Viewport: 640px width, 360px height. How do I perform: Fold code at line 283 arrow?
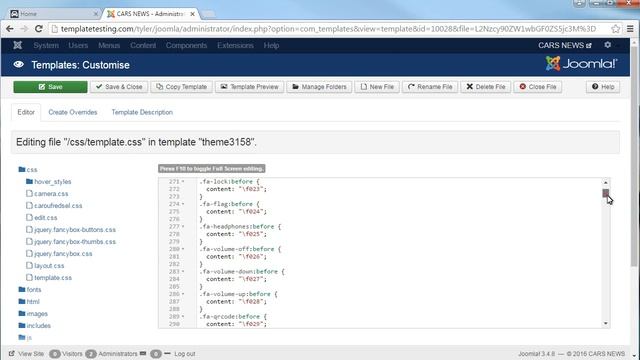(183, 271)
